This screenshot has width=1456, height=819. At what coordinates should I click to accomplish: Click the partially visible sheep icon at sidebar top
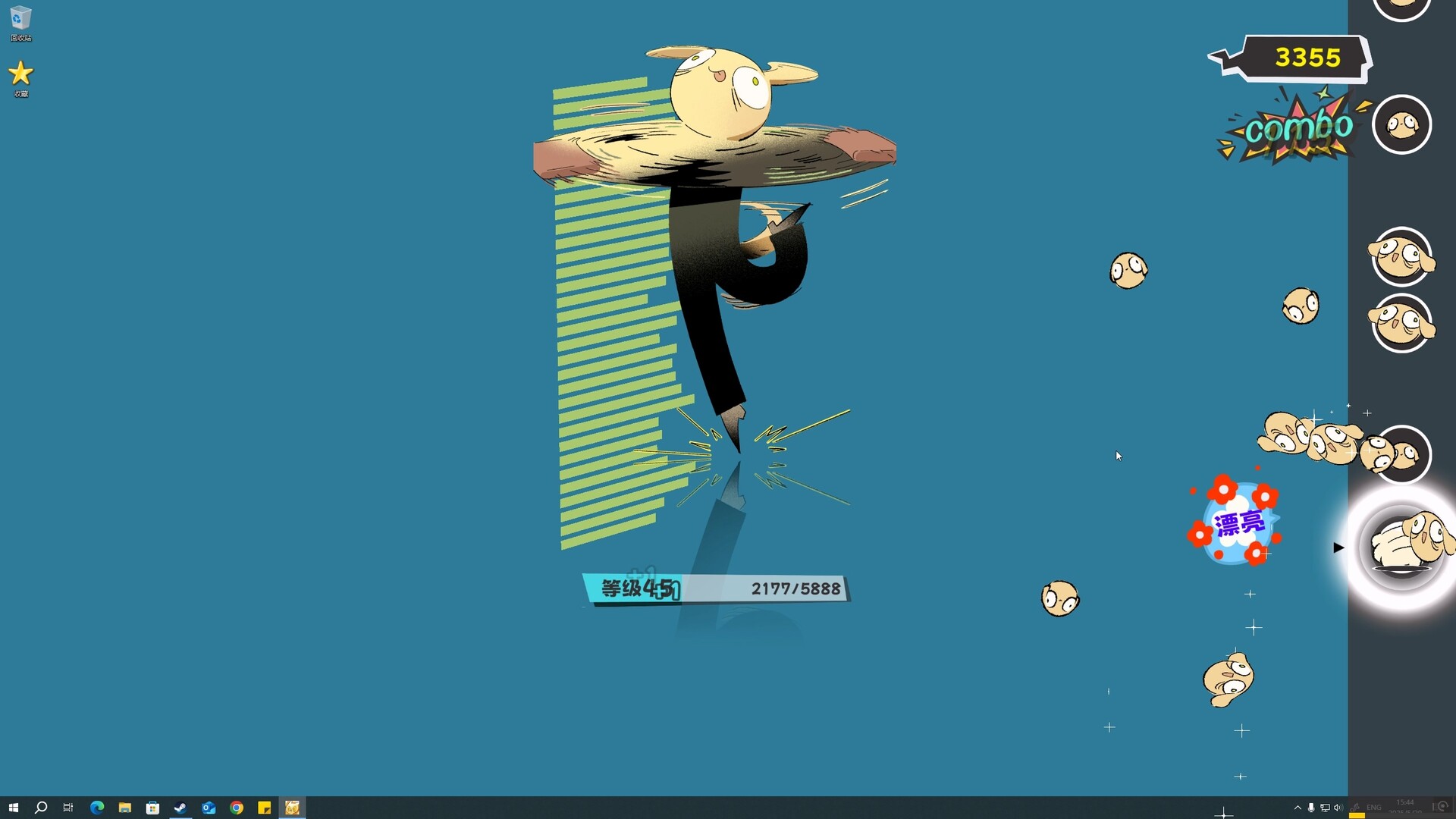coord(1401,6)
